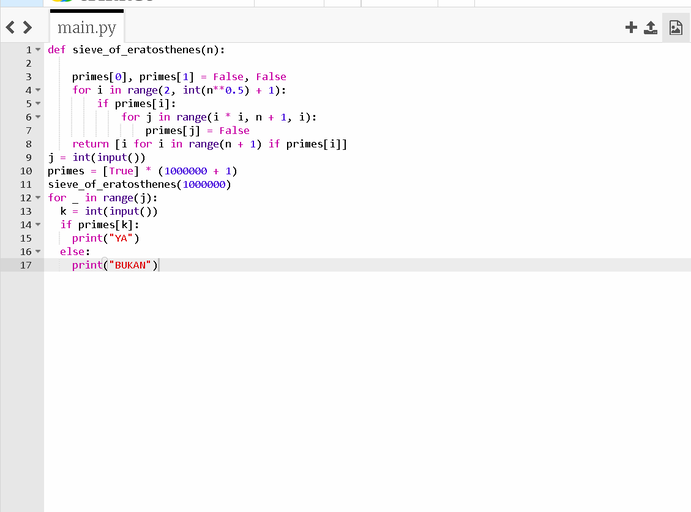
Task: Collapse the if block fold on line 5
Action: pos(38,104)
